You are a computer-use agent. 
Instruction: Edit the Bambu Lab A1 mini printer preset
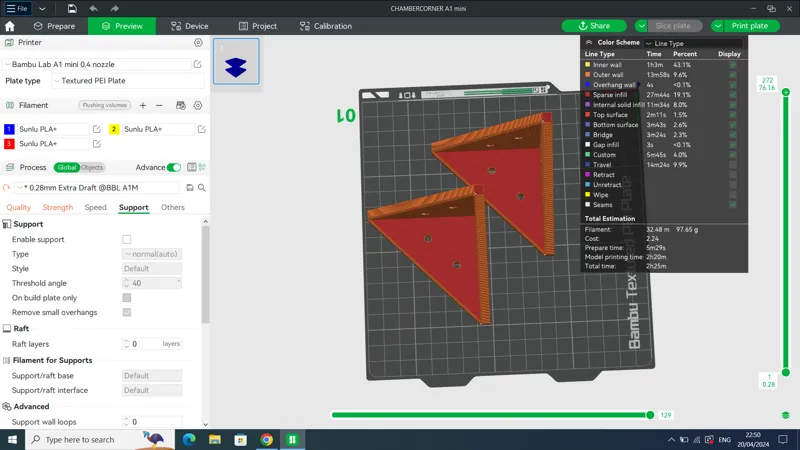(197, 64)
